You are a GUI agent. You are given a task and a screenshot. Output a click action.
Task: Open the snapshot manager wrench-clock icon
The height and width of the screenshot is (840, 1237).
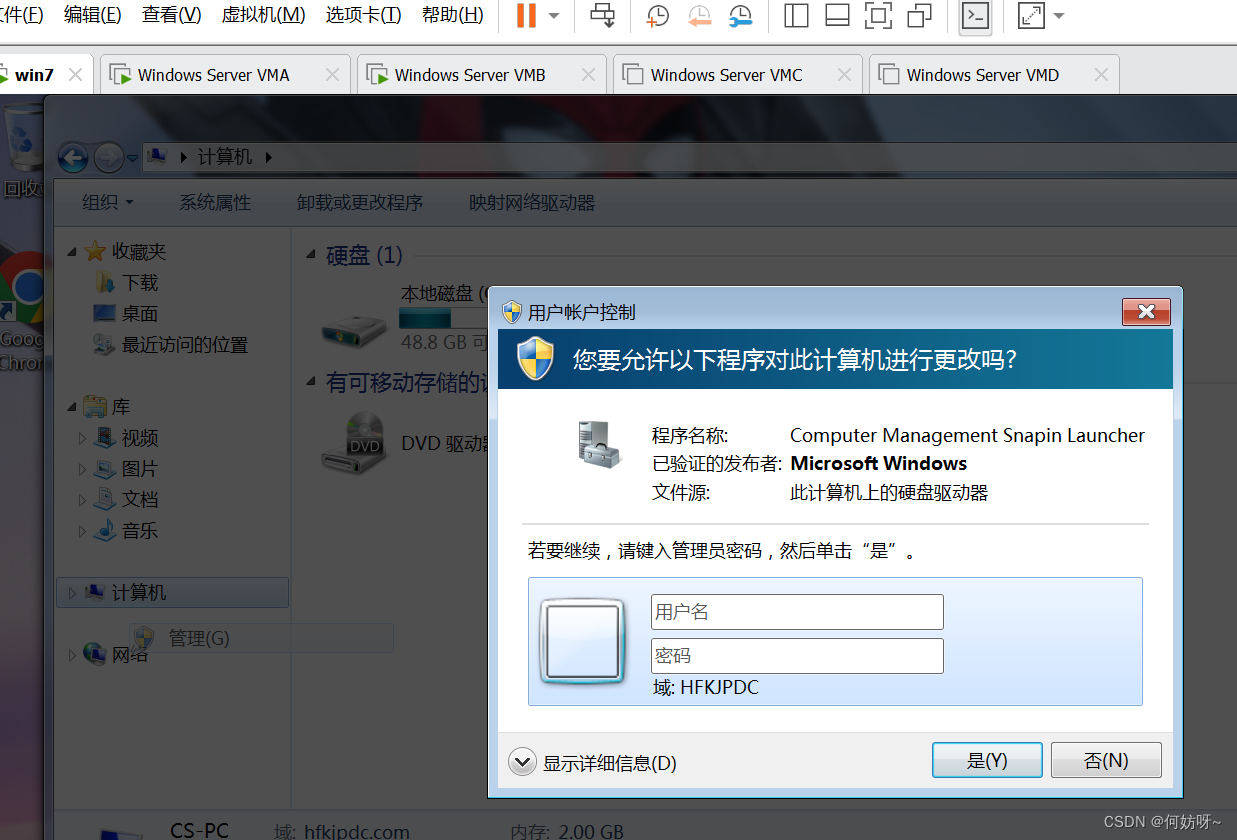pos(740,16)
